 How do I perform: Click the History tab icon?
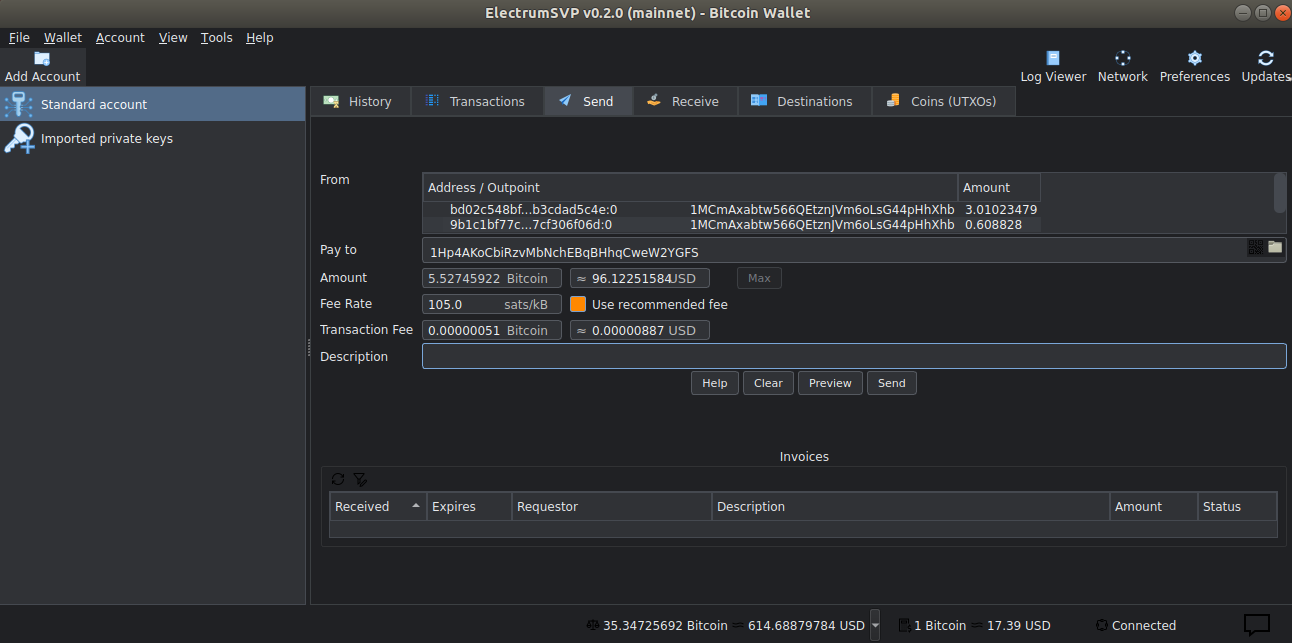[x=331, y=101]
